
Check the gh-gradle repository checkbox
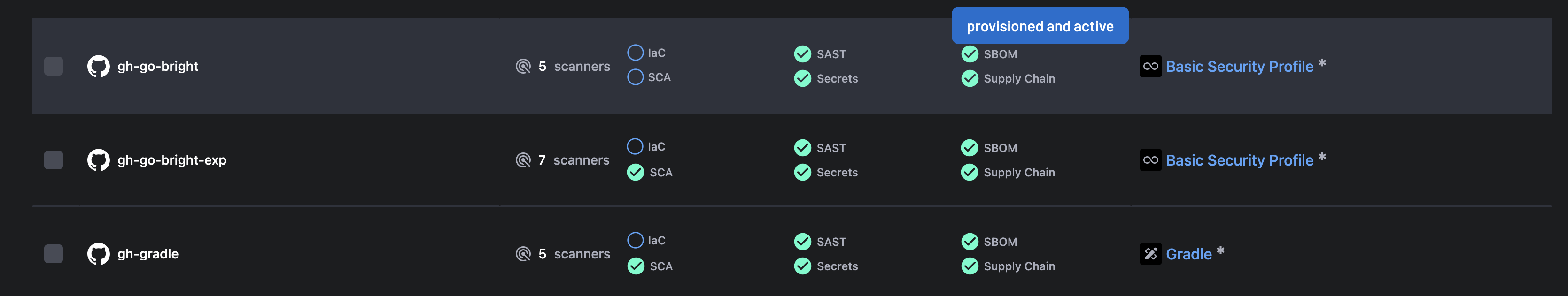pos(54,254)
